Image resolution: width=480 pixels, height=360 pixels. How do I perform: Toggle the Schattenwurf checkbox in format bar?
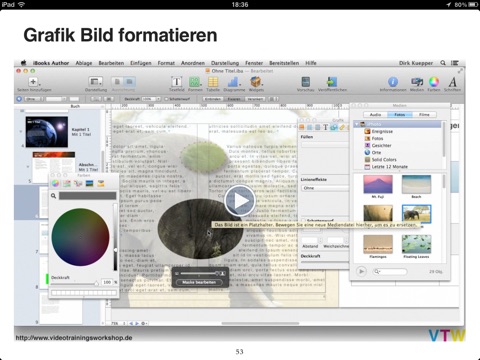pyautogui.click(x=166, y=99)
